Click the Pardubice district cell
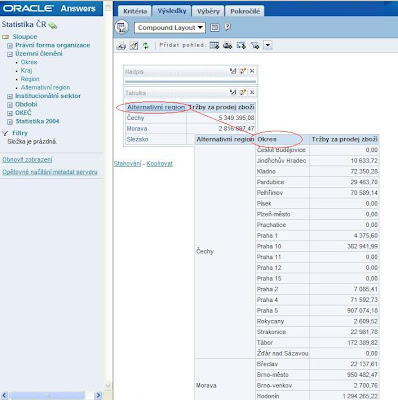 [282, 182]
